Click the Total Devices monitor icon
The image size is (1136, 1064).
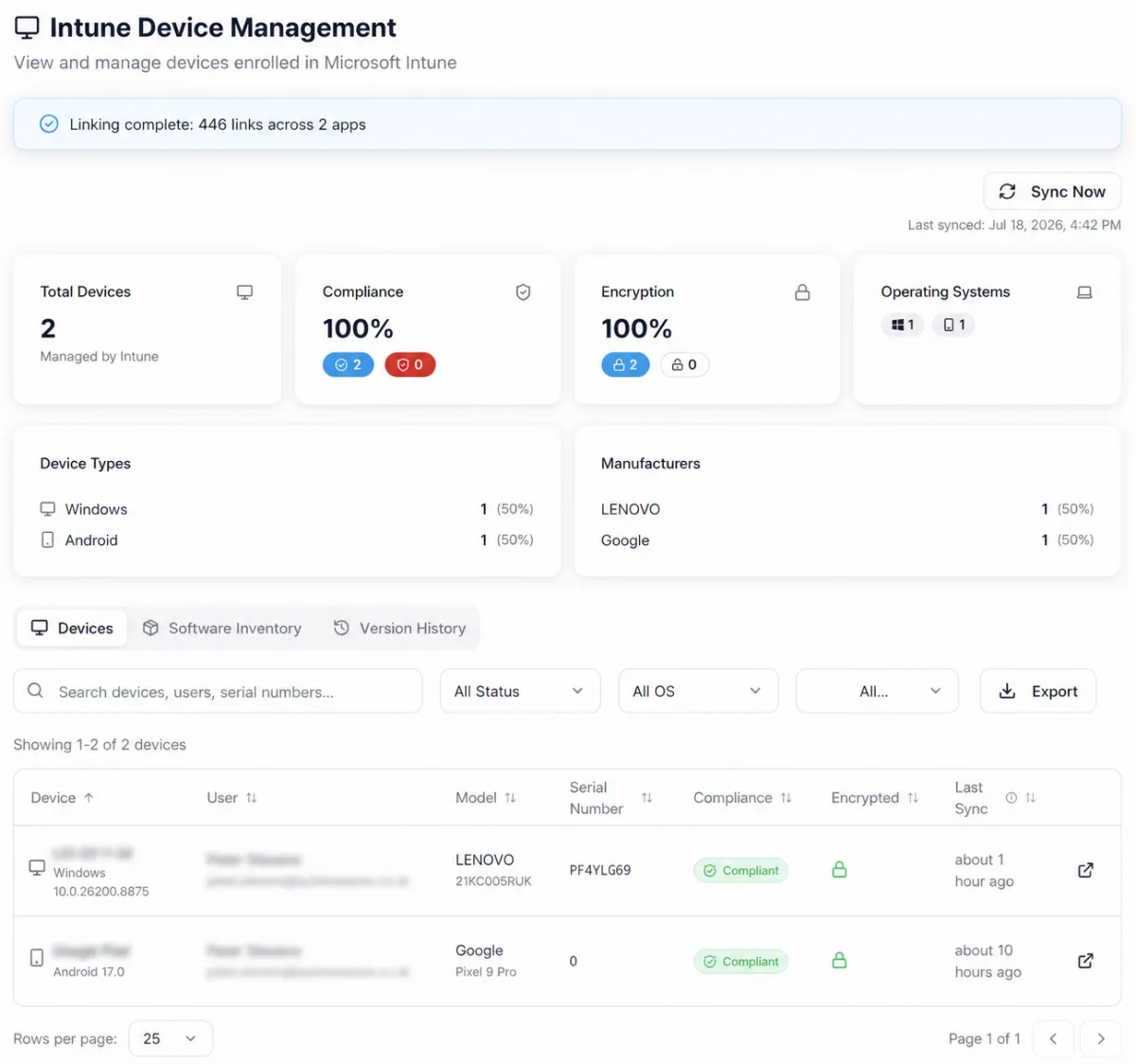244,293
